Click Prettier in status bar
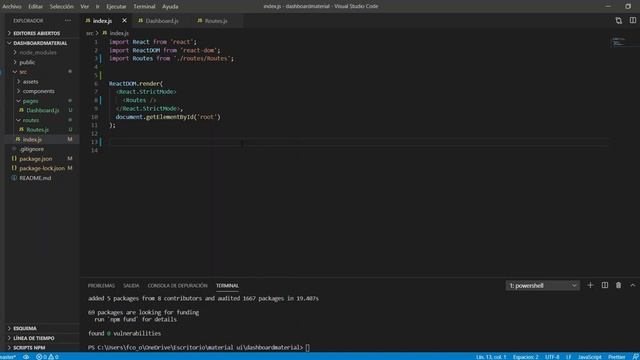The image size is (640, 360). pos(616,357)
